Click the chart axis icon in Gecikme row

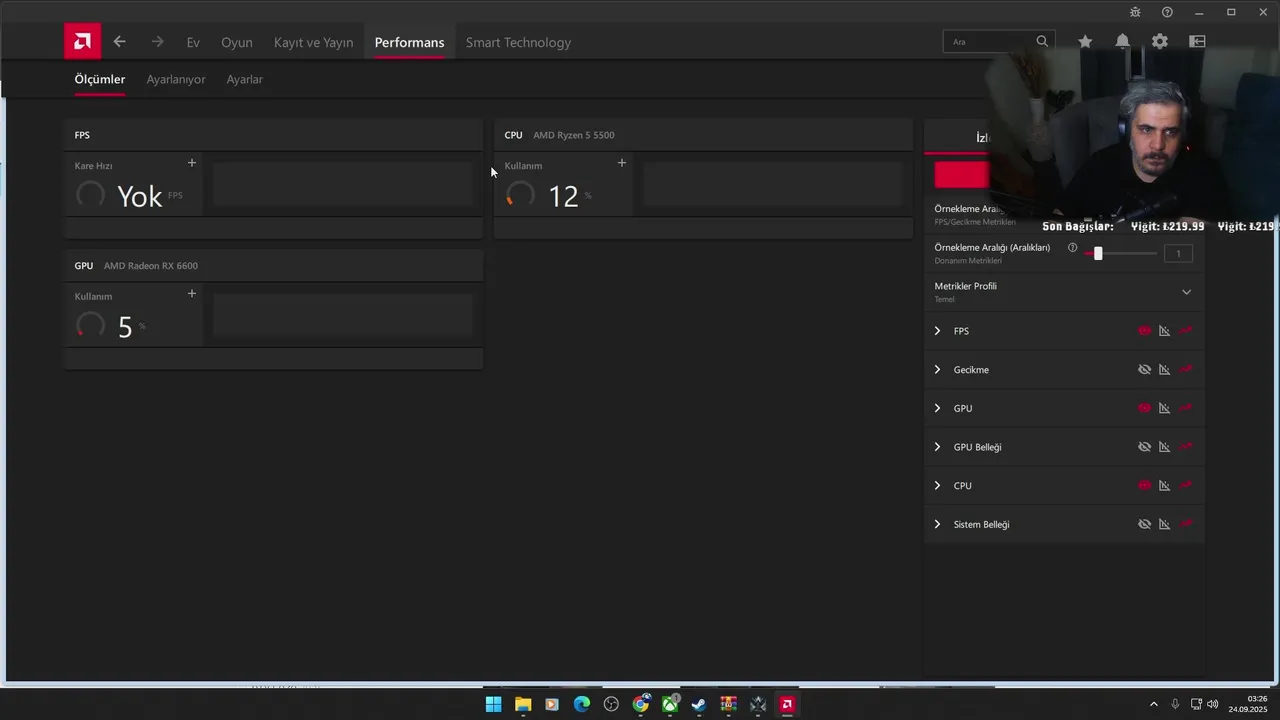[x=1165, y=370]
